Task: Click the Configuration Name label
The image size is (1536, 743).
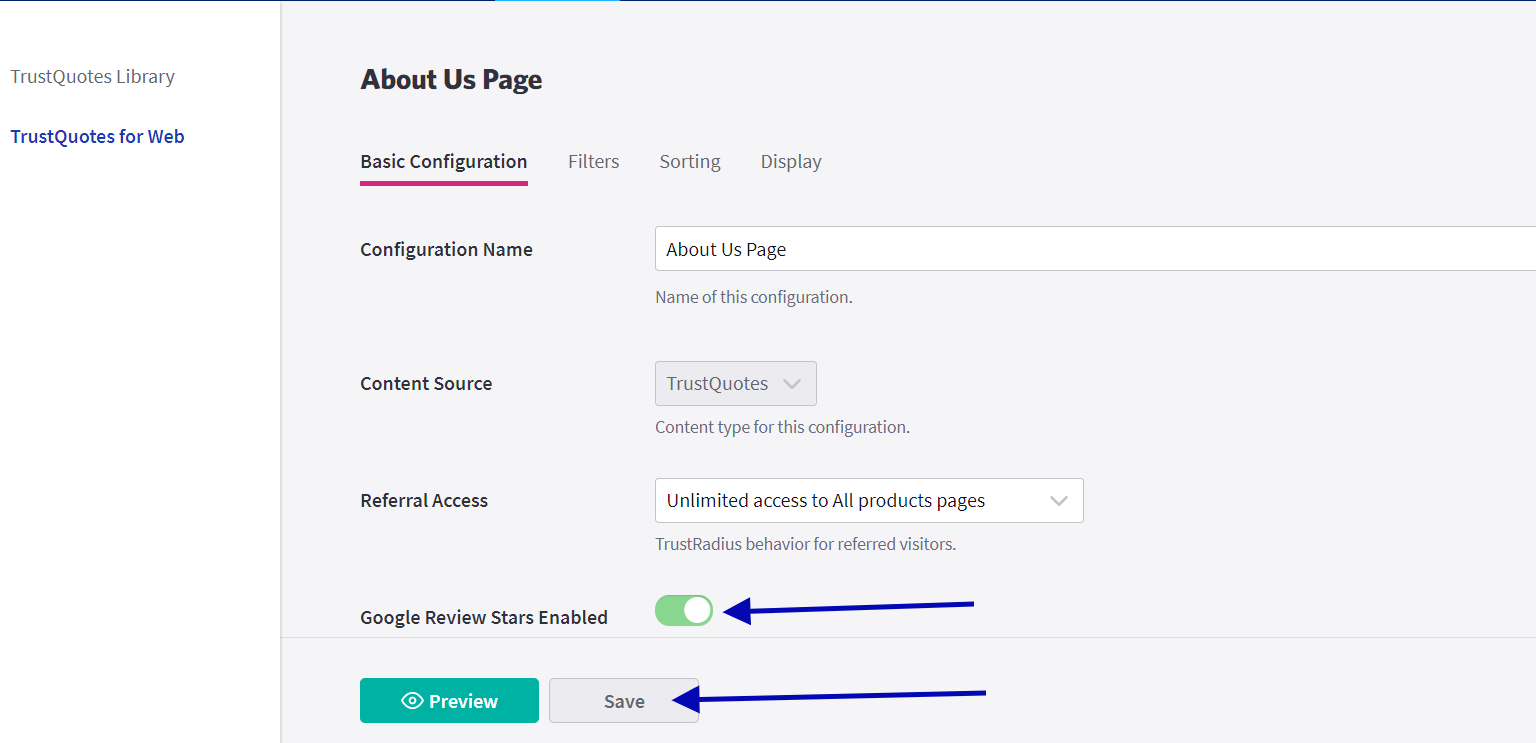Action: (446, 250)
